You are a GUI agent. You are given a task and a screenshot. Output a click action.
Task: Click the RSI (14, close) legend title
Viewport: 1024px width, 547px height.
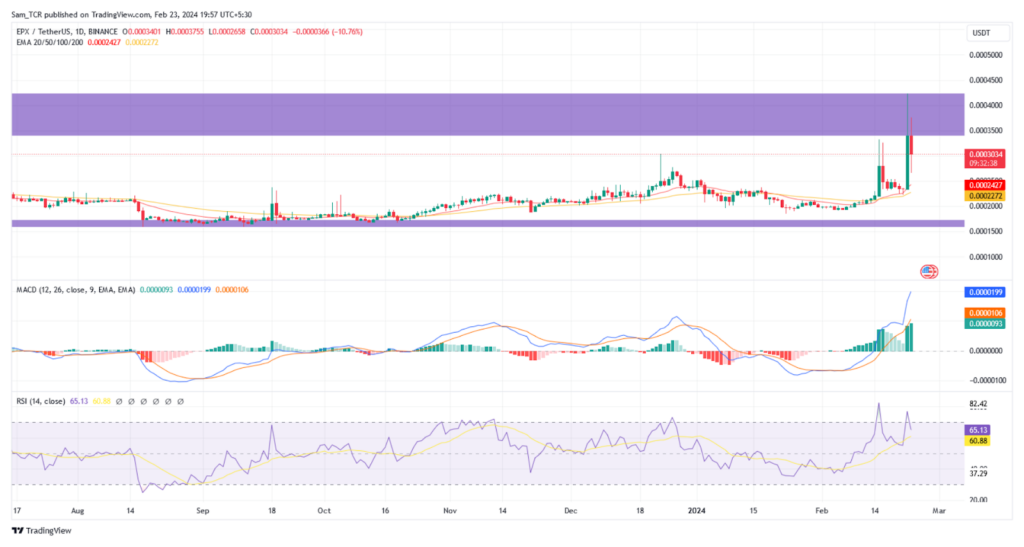pos(40,401)
